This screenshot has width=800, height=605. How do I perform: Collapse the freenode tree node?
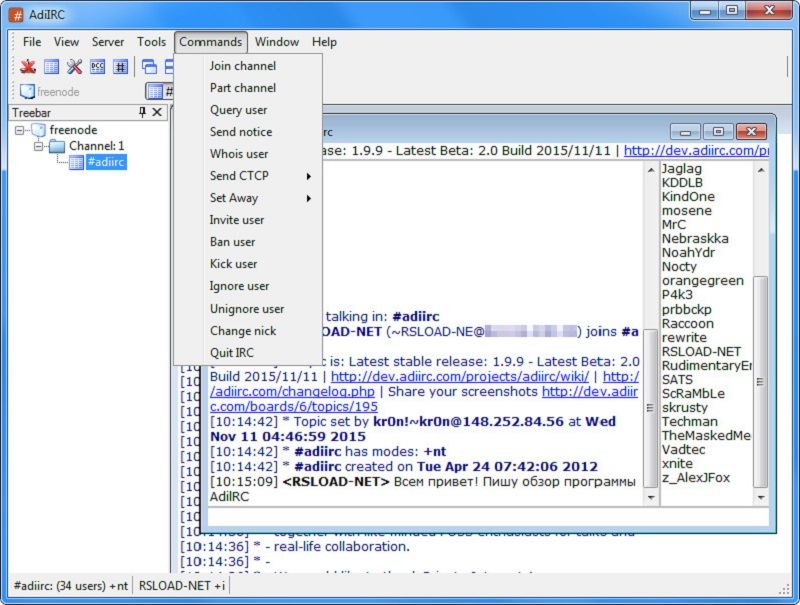tap(19, 130)
